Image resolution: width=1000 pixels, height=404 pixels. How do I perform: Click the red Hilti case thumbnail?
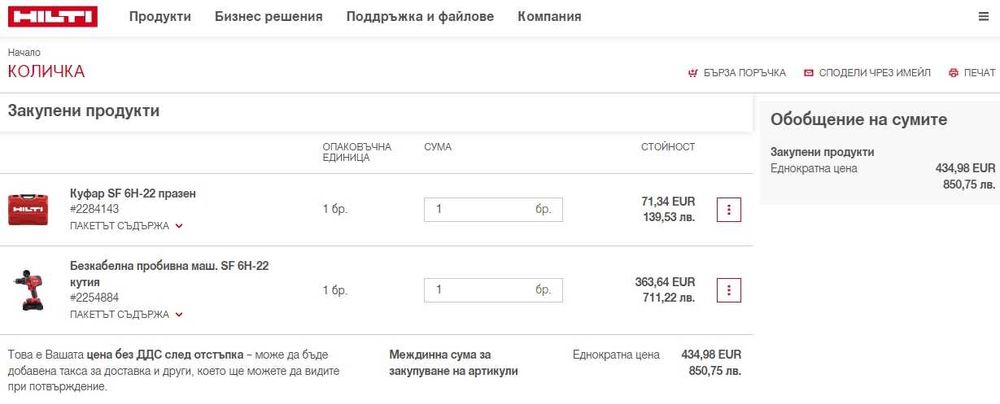[x=28, y=209]
